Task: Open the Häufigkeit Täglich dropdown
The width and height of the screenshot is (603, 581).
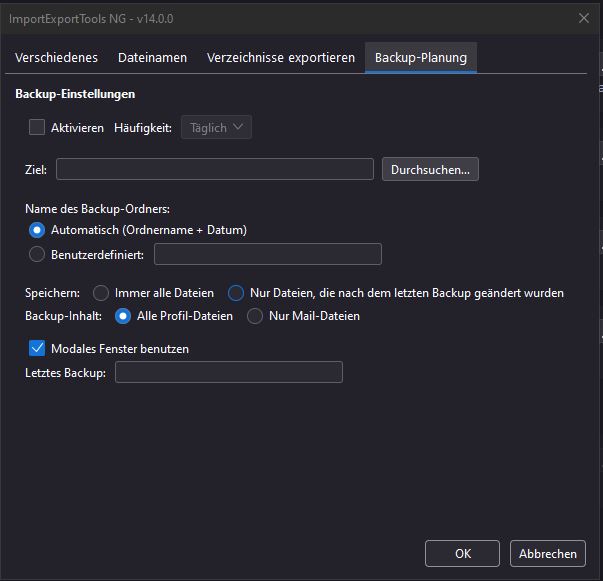Action: tap(216, 127)
